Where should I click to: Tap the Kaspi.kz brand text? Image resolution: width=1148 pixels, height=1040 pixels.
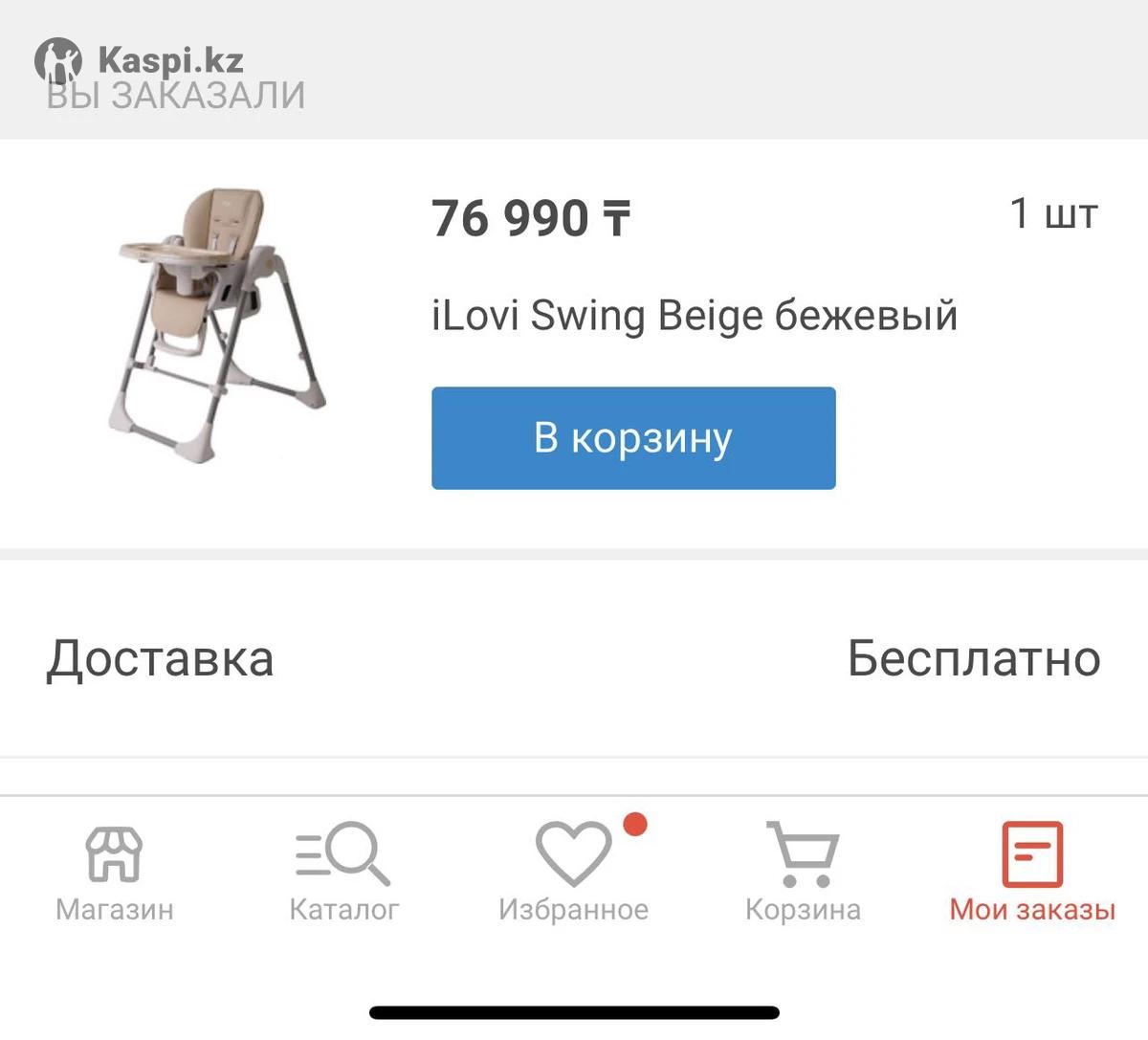(x=170, y=60)
